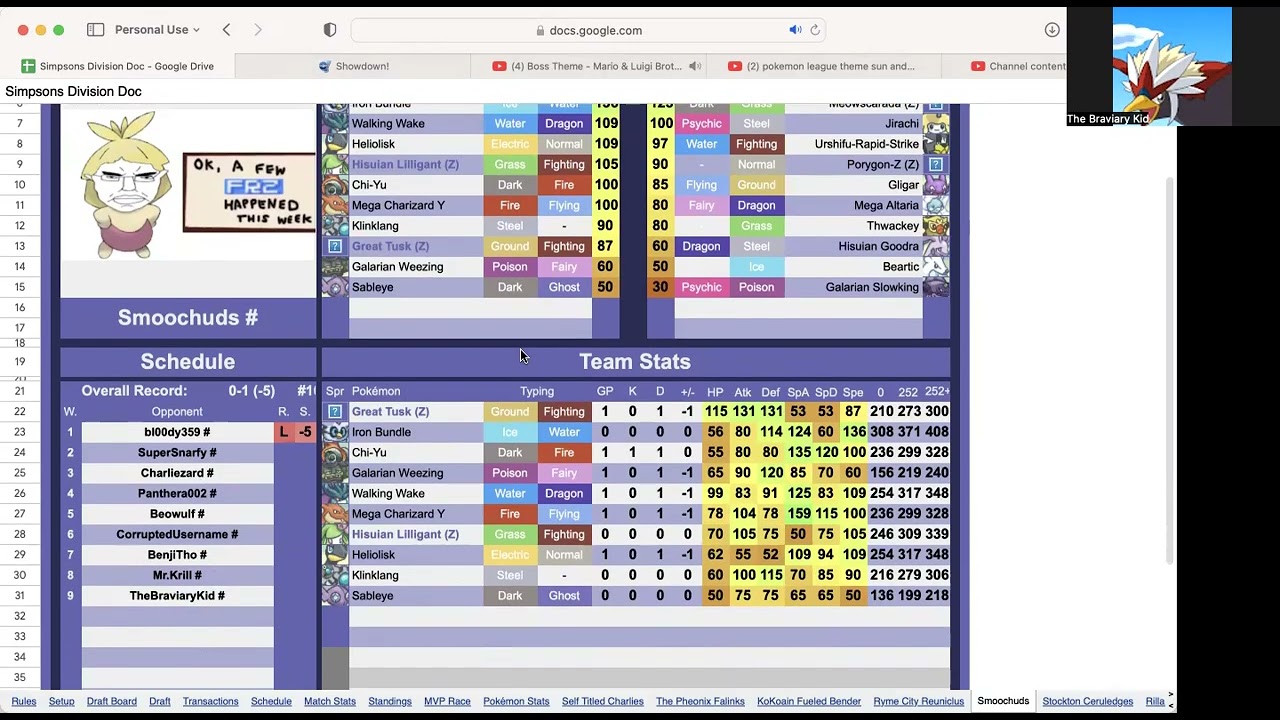Click the browser forward arrow

tap(258, 30)
